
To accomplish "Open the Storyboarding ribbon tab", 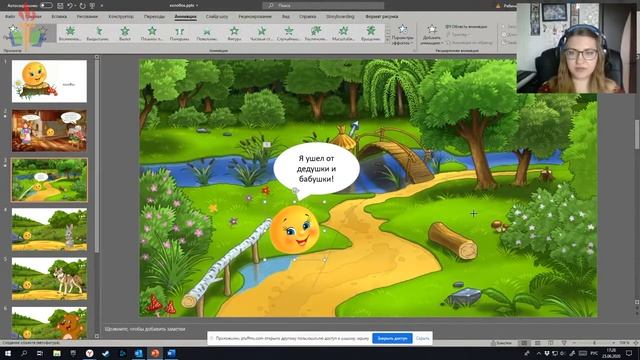I will tap(340, 17).
